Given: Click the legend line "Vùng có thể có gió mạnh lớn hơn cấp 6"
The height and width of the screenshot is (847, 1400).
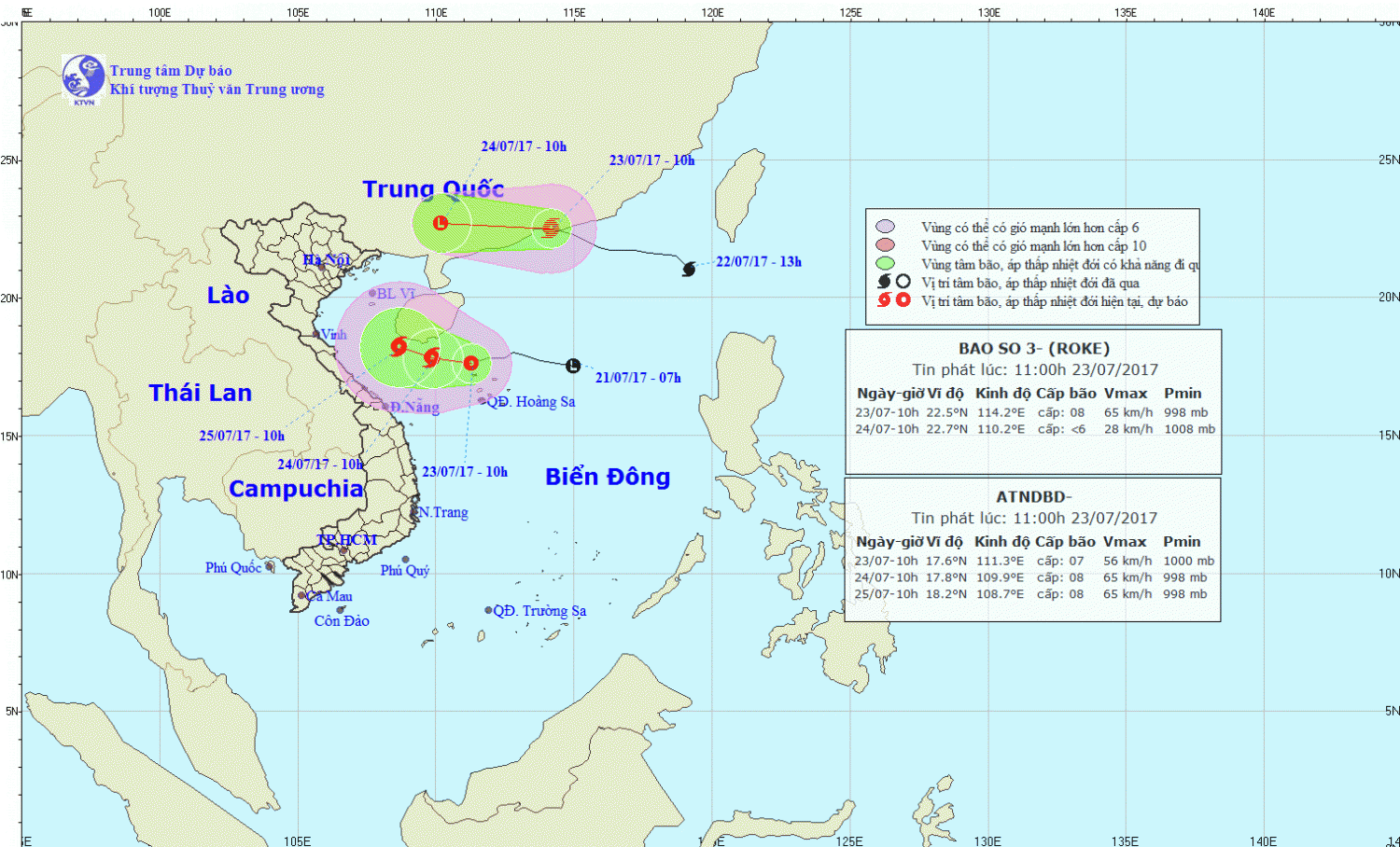Looking at the screenshot, I should [x=1030, y=228].
